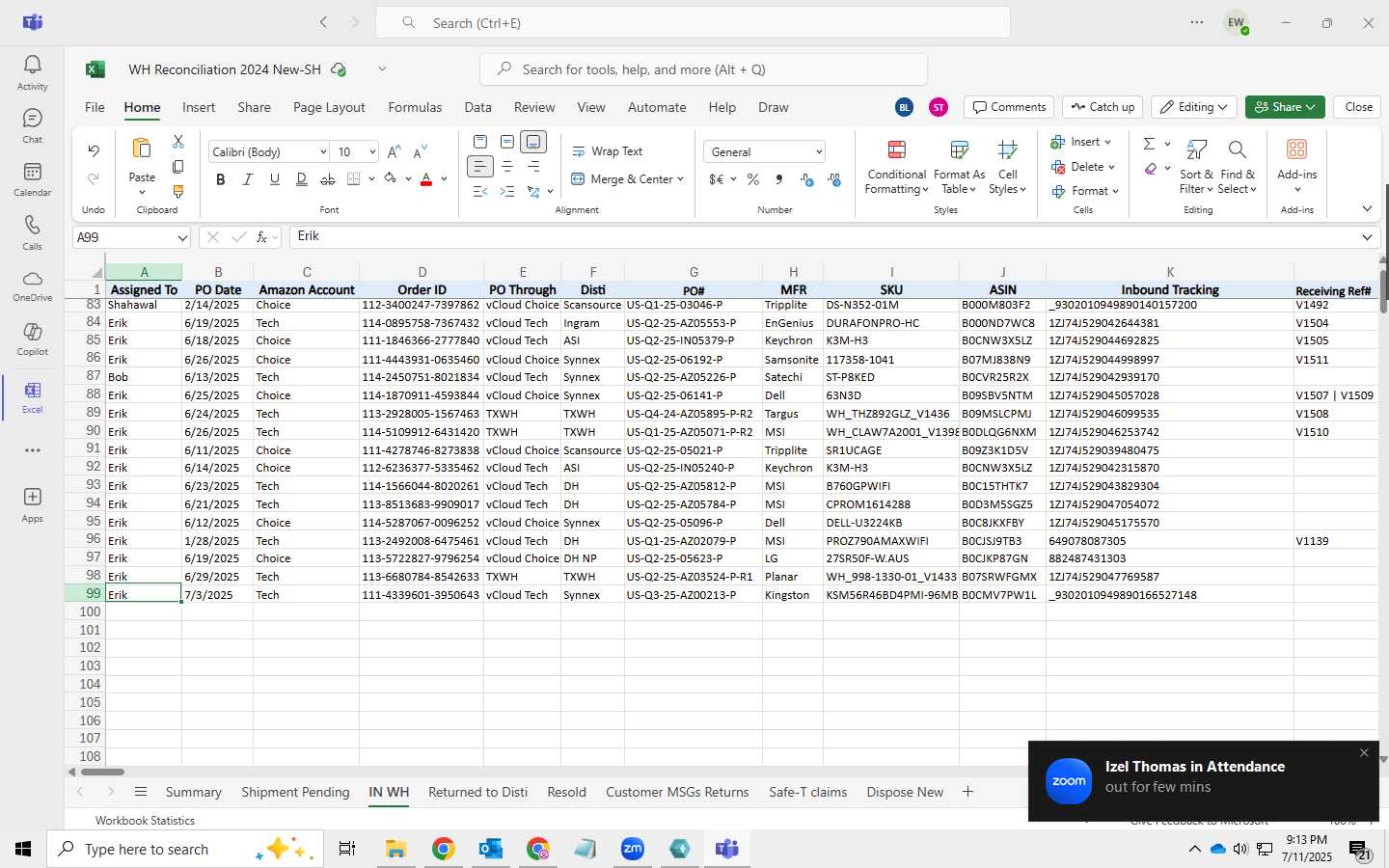Viewport: 1389px width, 868px height.
Task: Open Outlook from the Windows taskbar
Action: coord(490,849)
